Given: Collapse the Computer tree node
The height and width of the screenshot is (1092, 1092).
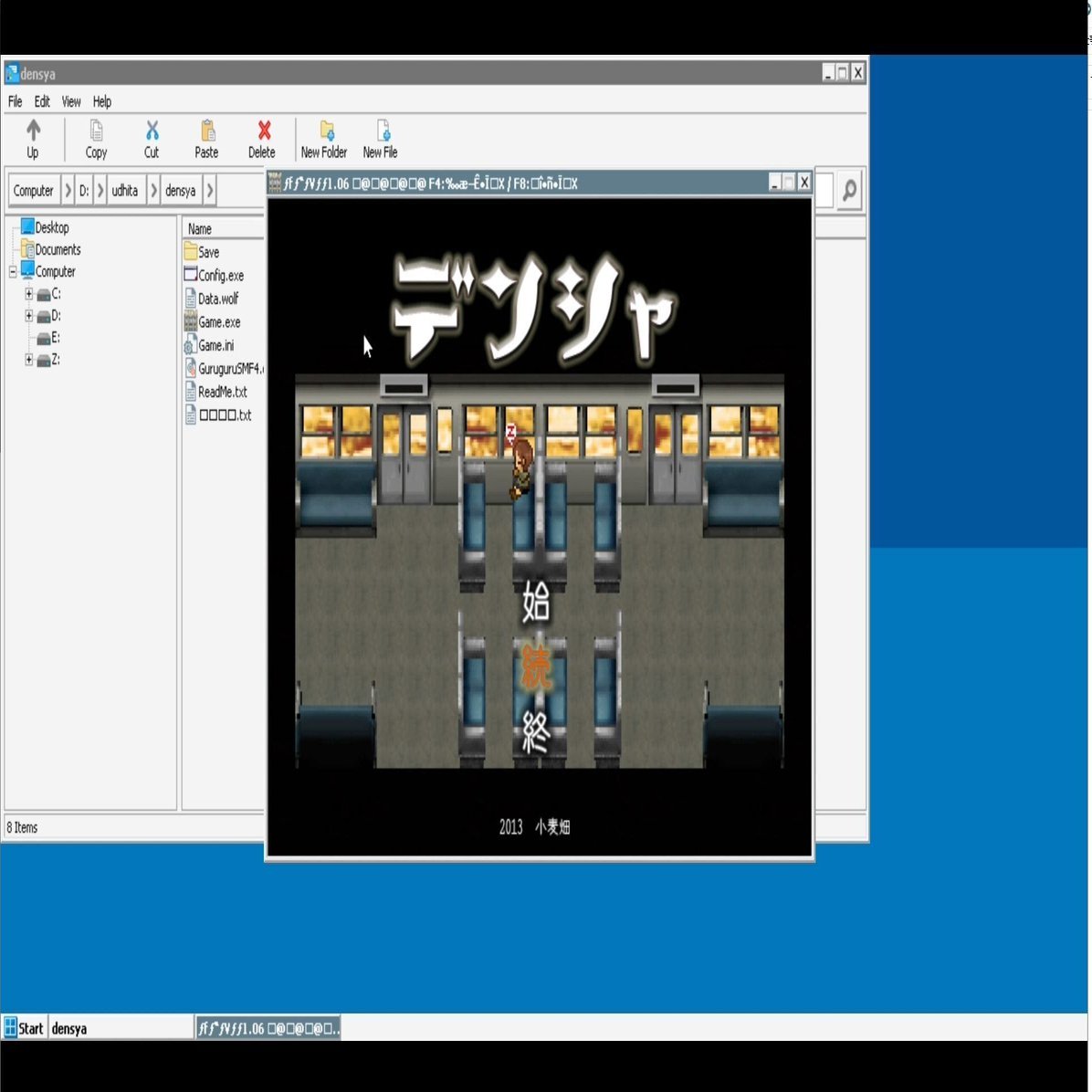Looking at the screenshot, I should pyautogui.click(x=13, y=271).
